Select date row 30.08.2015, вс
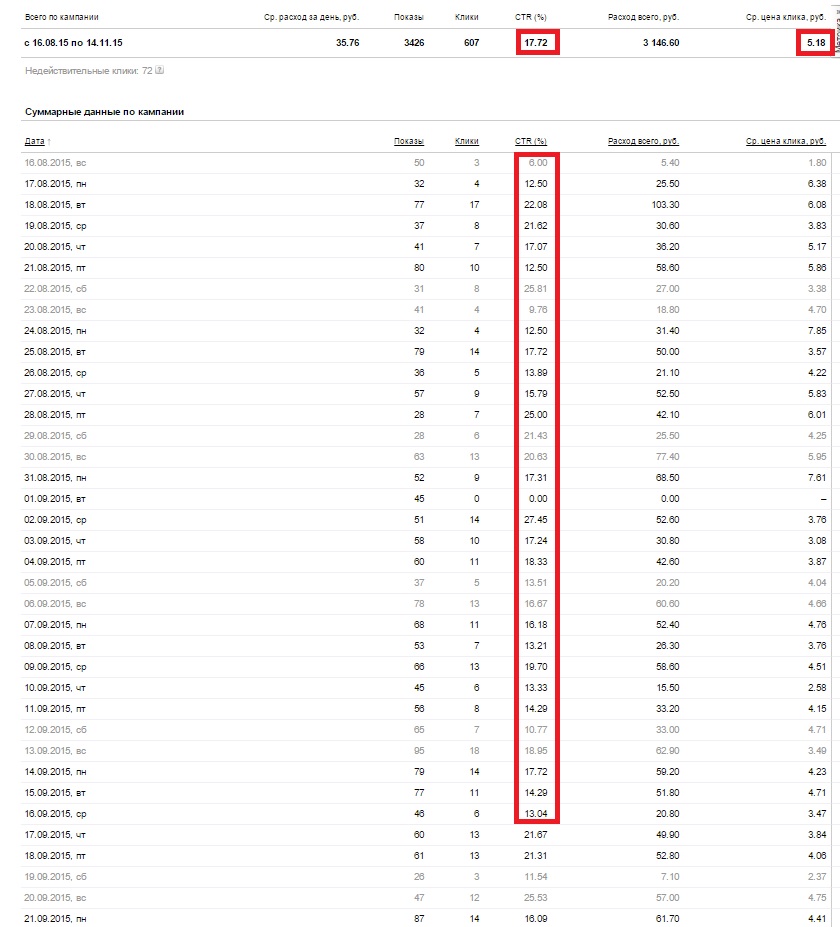 426,456
